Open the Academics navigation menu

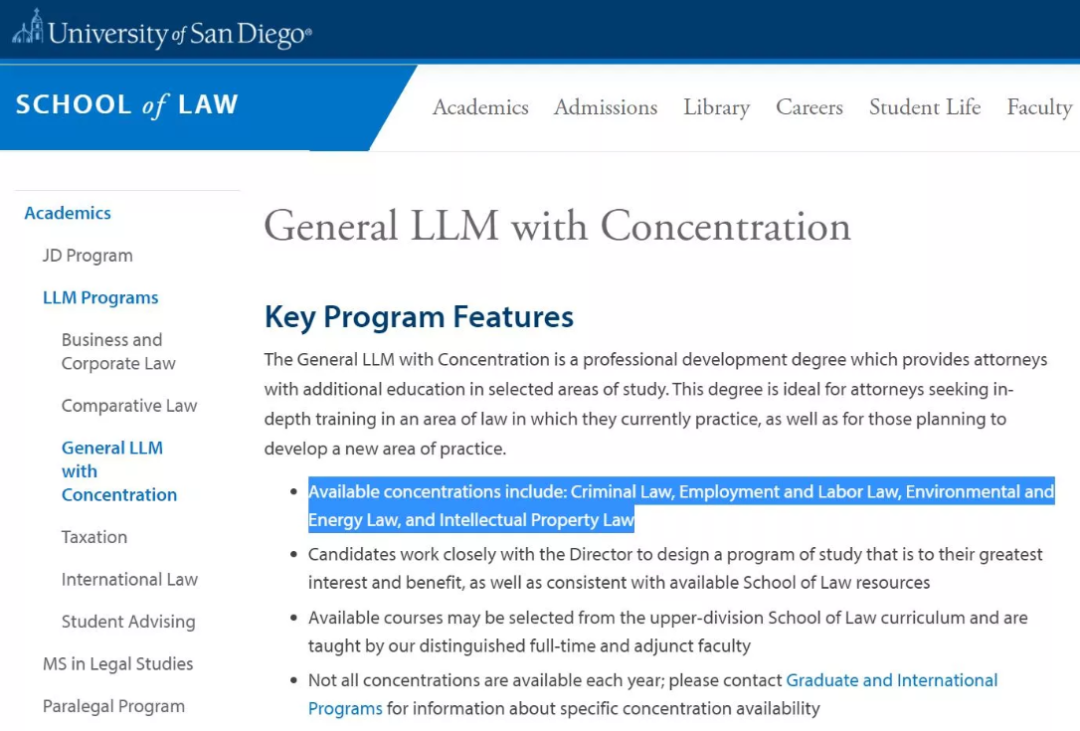(480, 107)
